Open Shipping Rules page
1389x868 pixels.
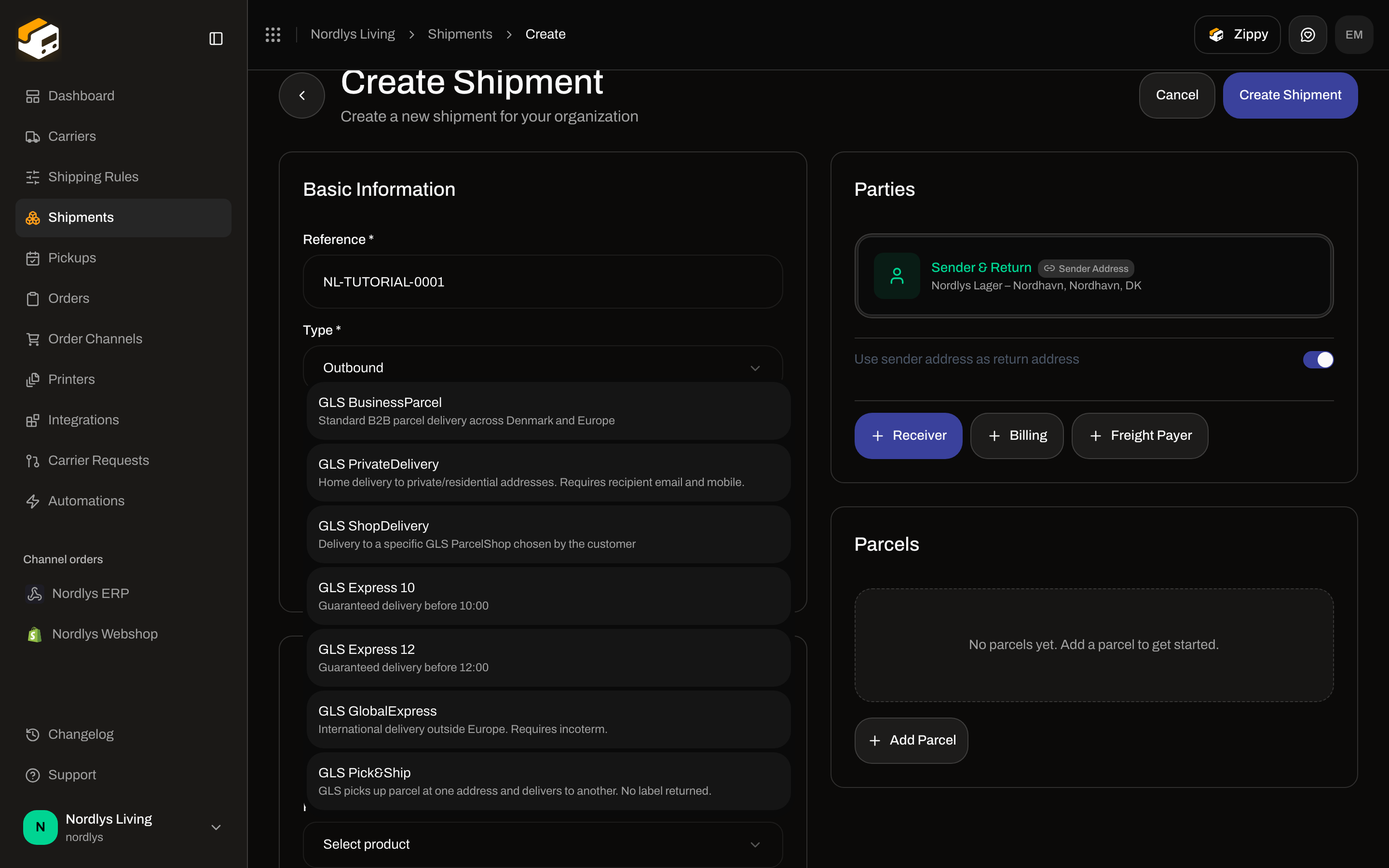click(123, 177)
